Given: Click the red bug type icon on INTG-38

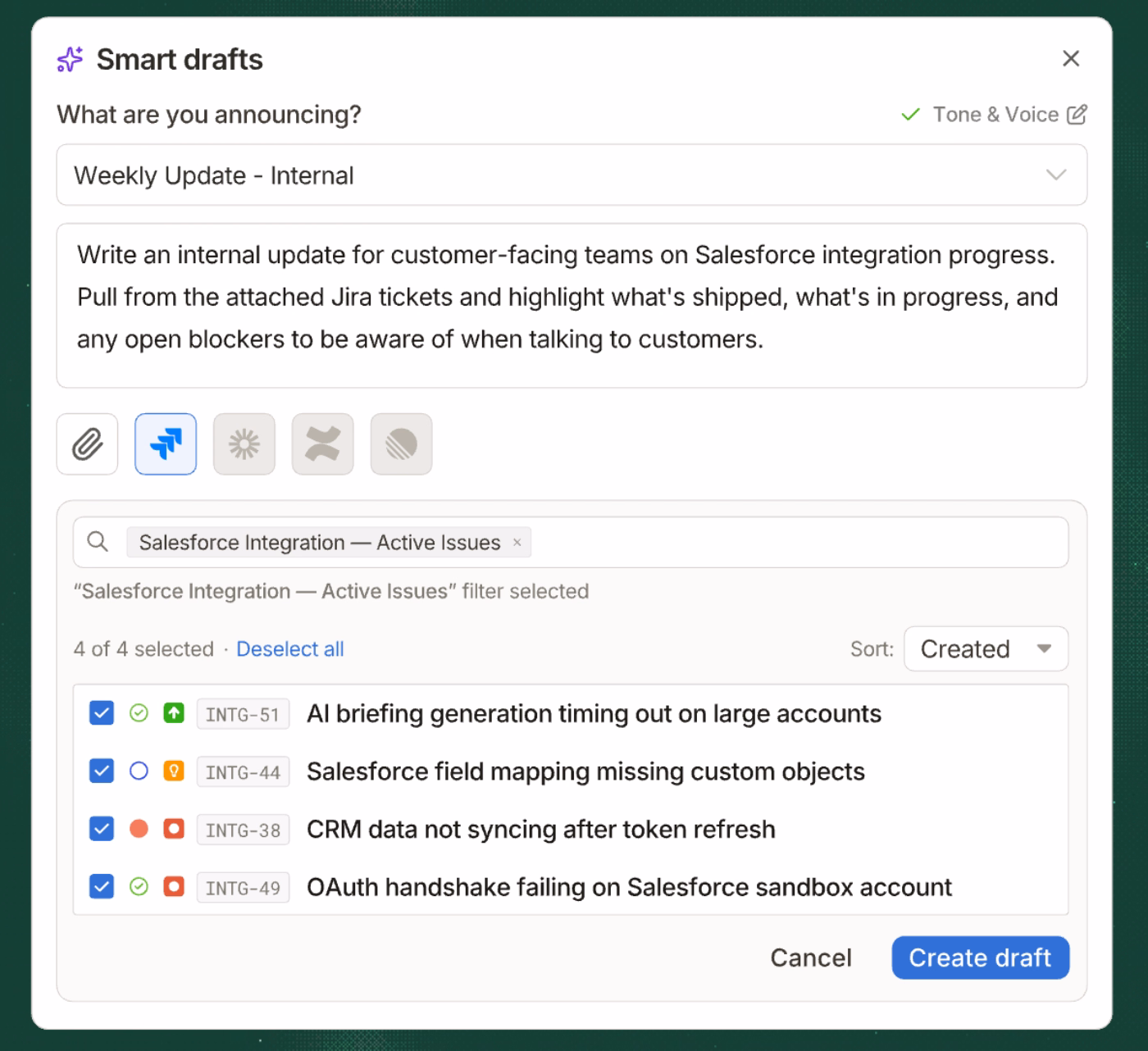Looking at the screenshot, I should pyautogui.click(x=174, y=829).
